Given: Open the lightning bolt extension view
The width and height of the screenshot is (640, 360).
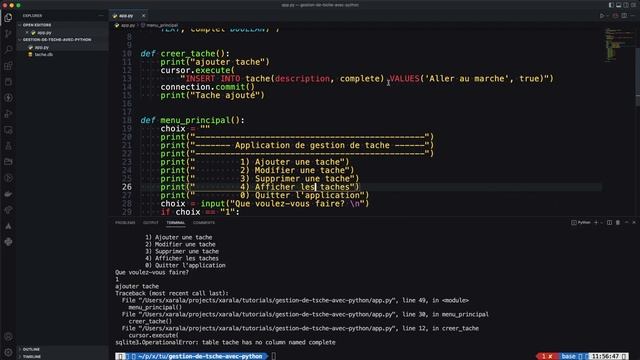Looking at the screenshot, I should 8,98.
